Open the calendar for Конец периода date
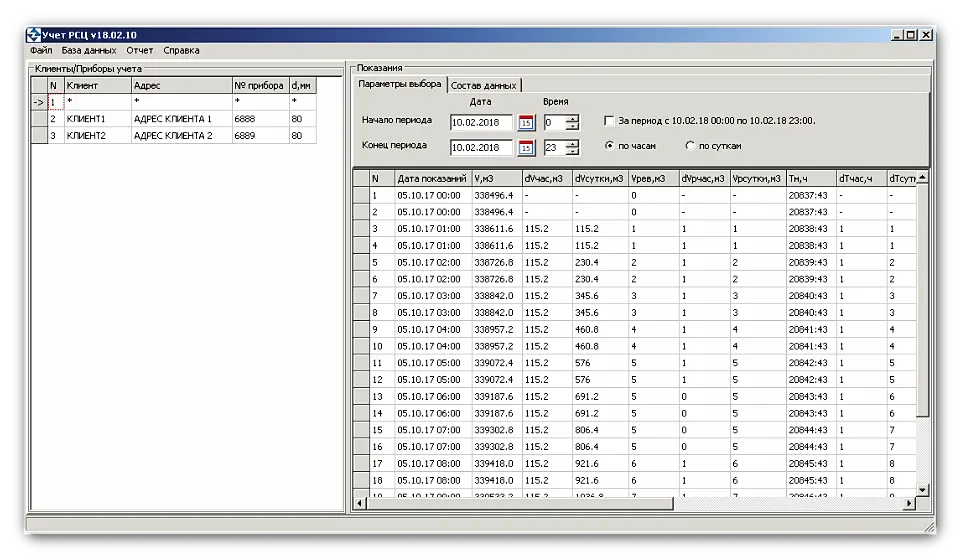960x558 pixels. pos(526,148)
